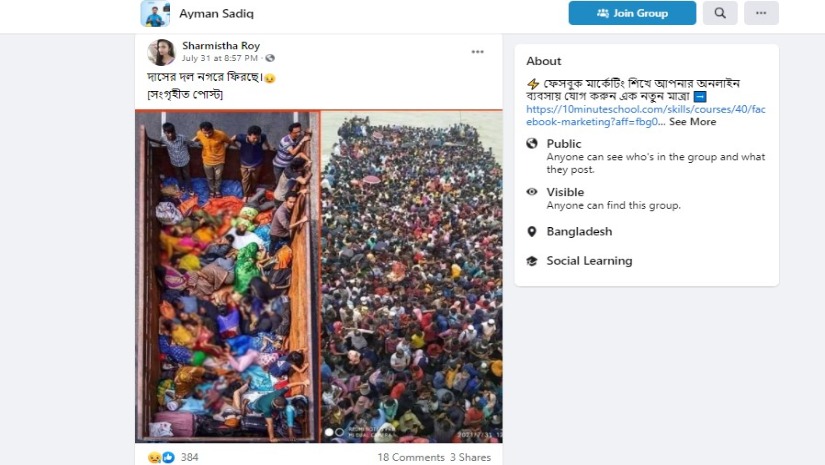The width and height of the screenshot is (825, 465).
Task: Open the post's three-dot options menu
Action: pyautogui.click(x=477, y=52)
